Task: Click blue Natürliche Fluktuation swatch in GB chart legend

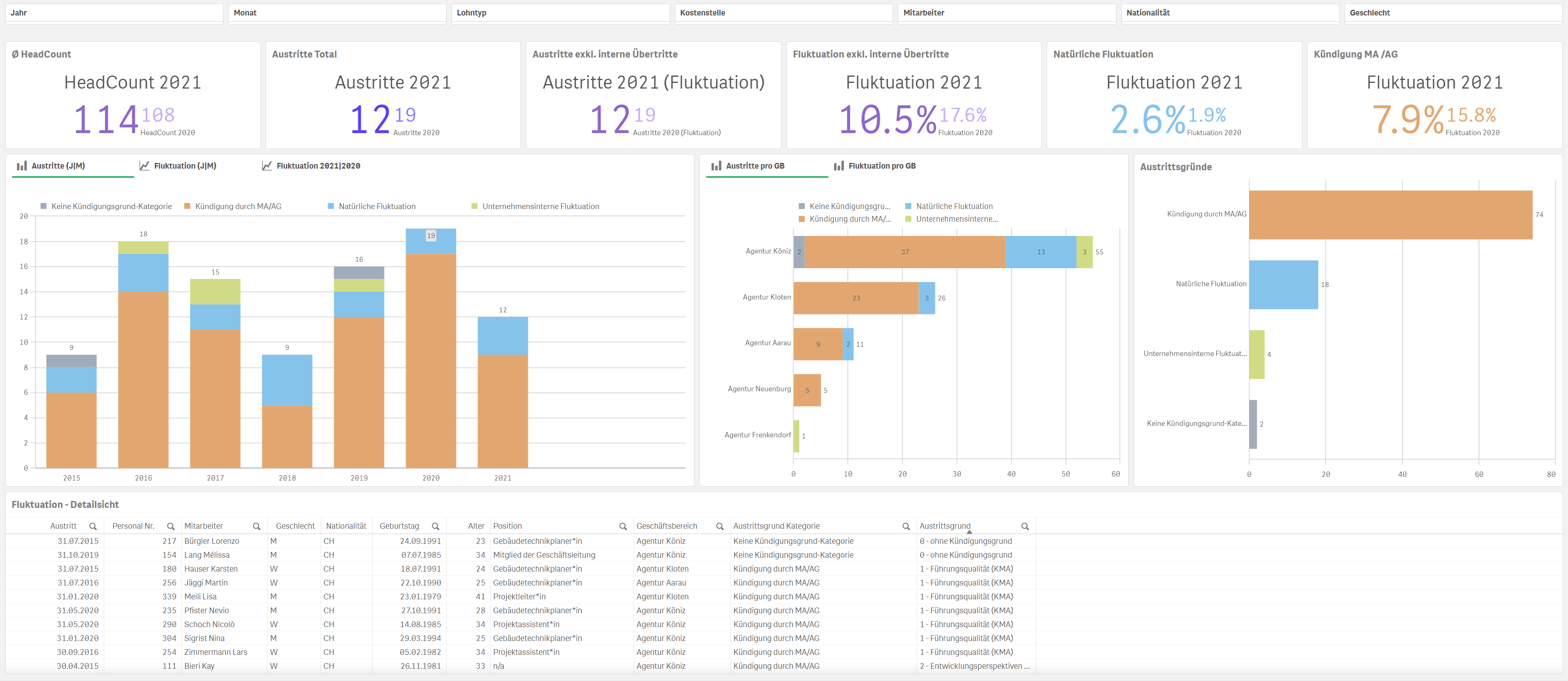Action: click(908, 206)
